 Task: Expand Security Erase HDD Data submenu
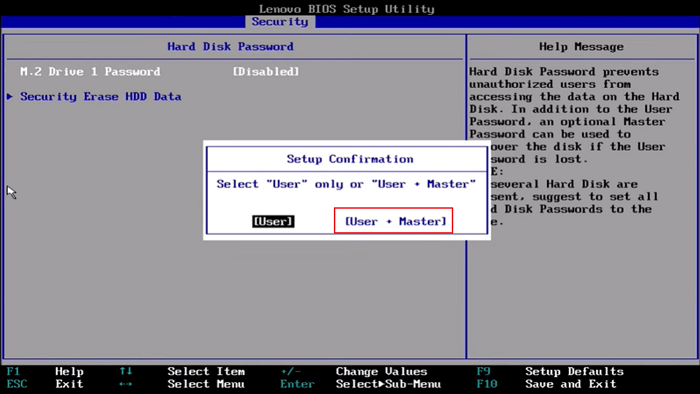click(x=100, y=96)
